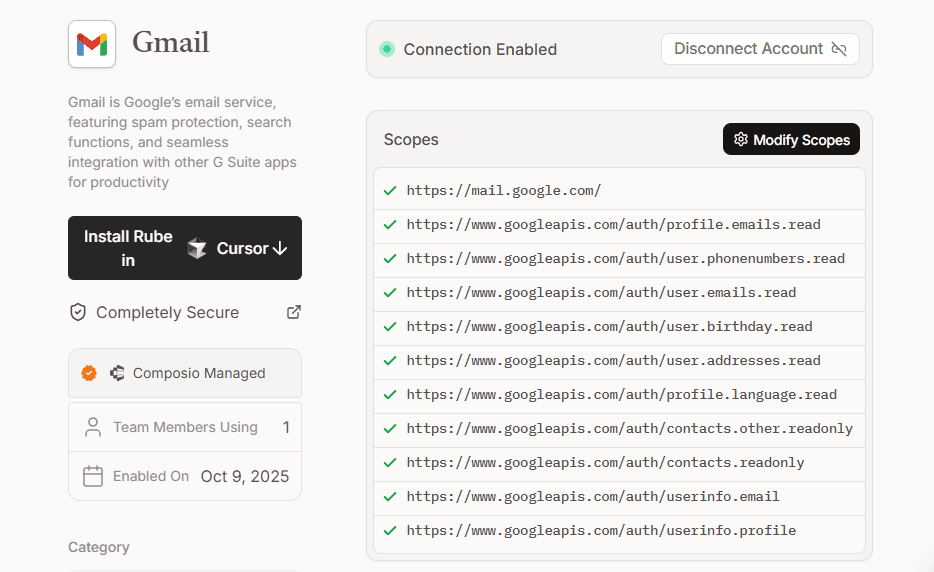The height and width of the screenshot is (572, 934).
Task: Click the unlink icon in Disconnect Account
Action: point(839,49)
